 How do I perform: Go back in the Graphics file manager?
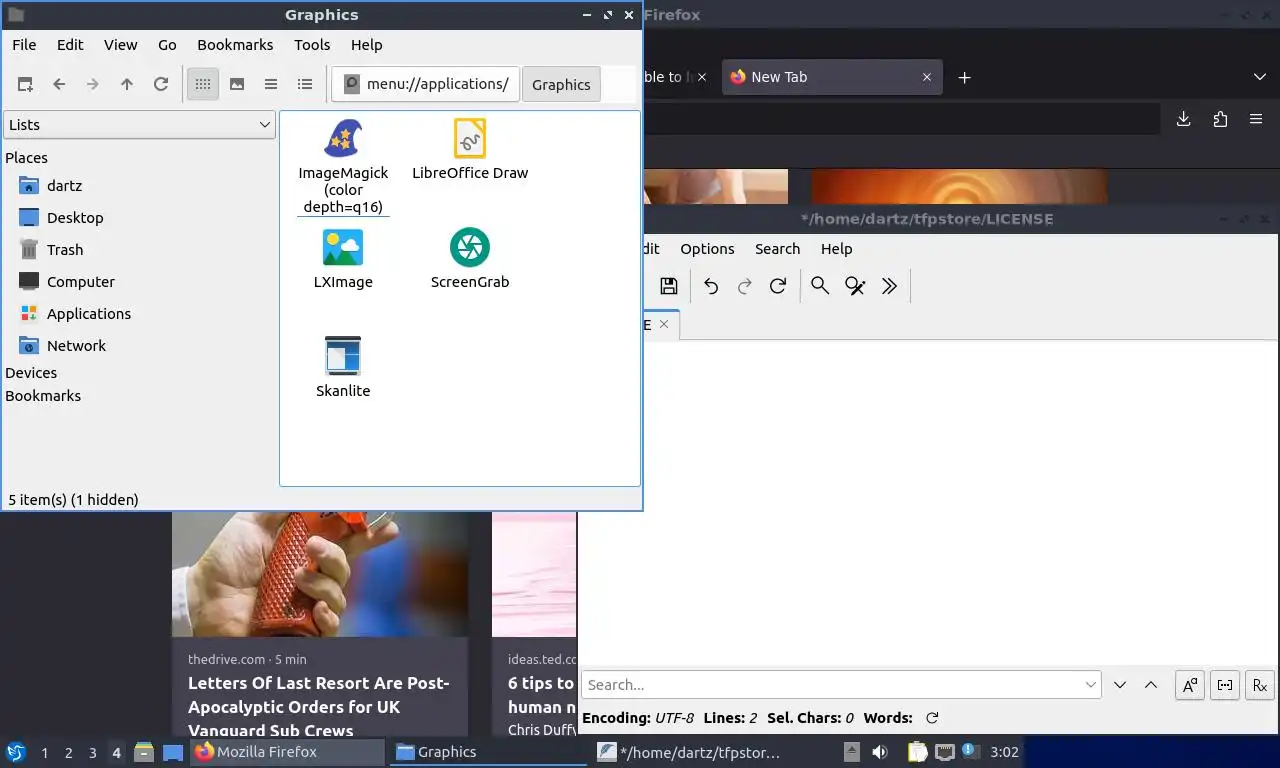coord(59,84)
